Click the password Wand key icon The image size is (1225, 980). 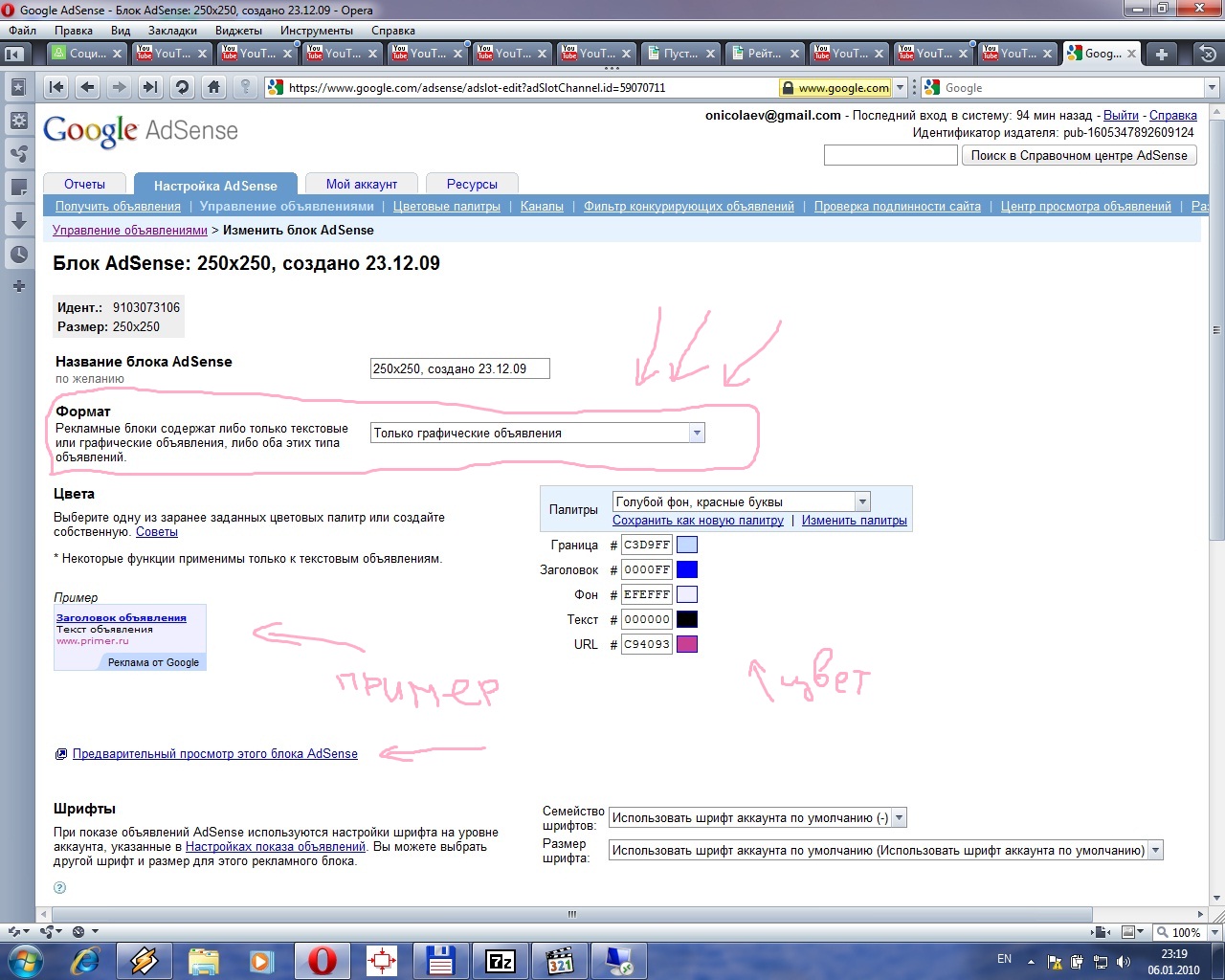[x=246, y=88]
